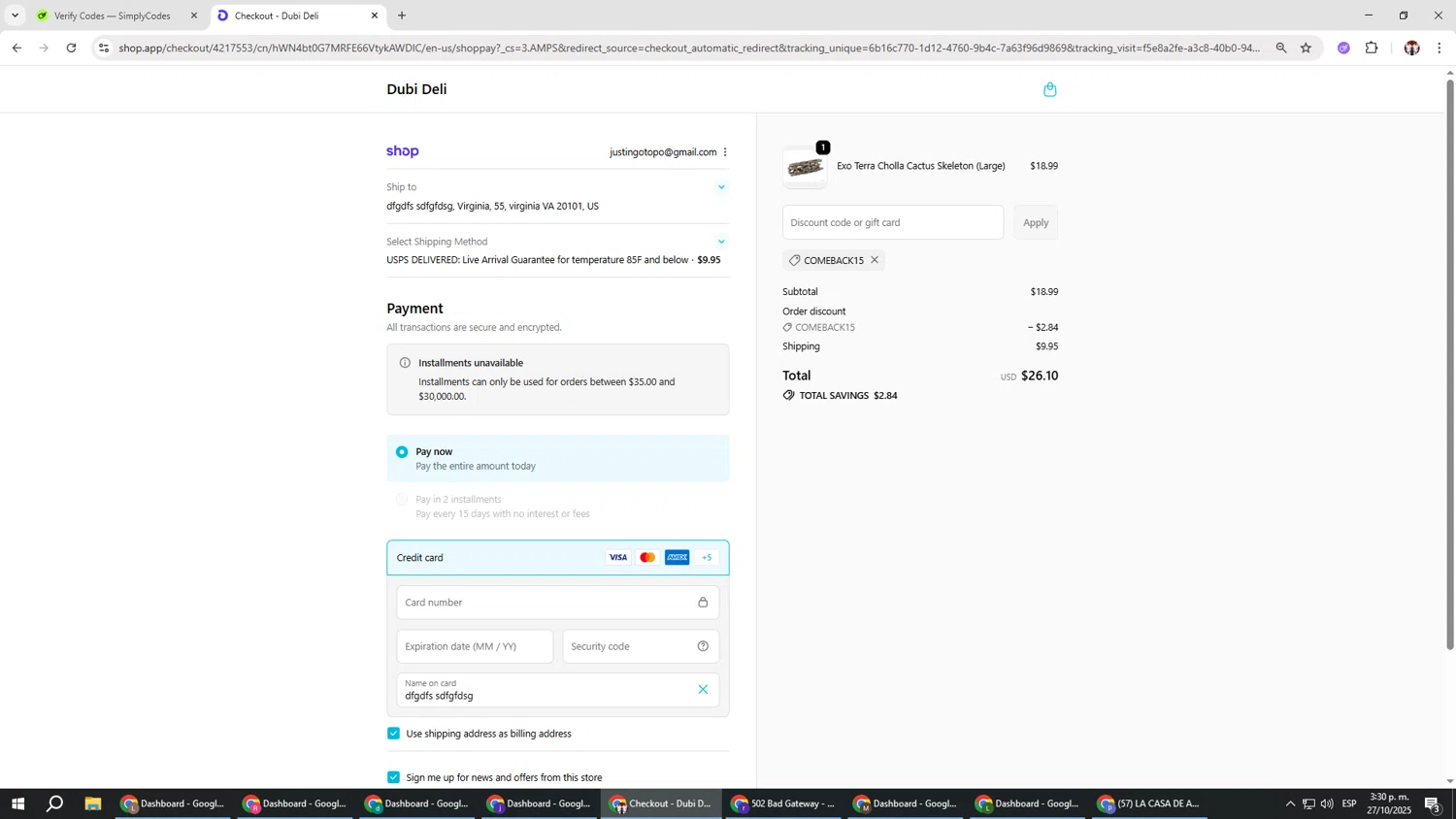Expand the Select Shipping Method chevron
Image resolution: width=1456 pixels, height=819 pixels.
pos(721,242)
